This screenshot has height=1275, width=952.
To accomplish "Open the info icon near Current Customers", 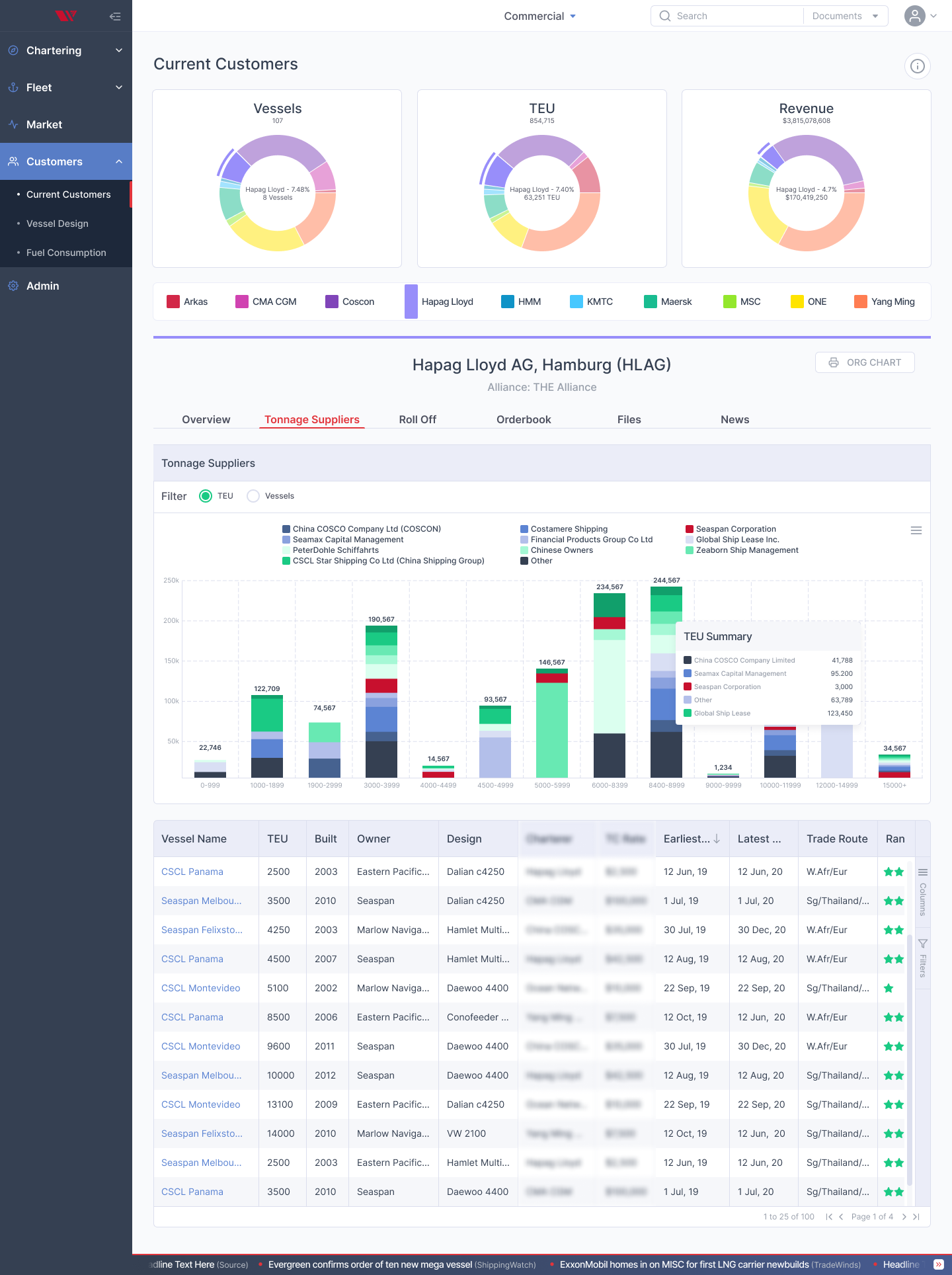I will point(918,66).
